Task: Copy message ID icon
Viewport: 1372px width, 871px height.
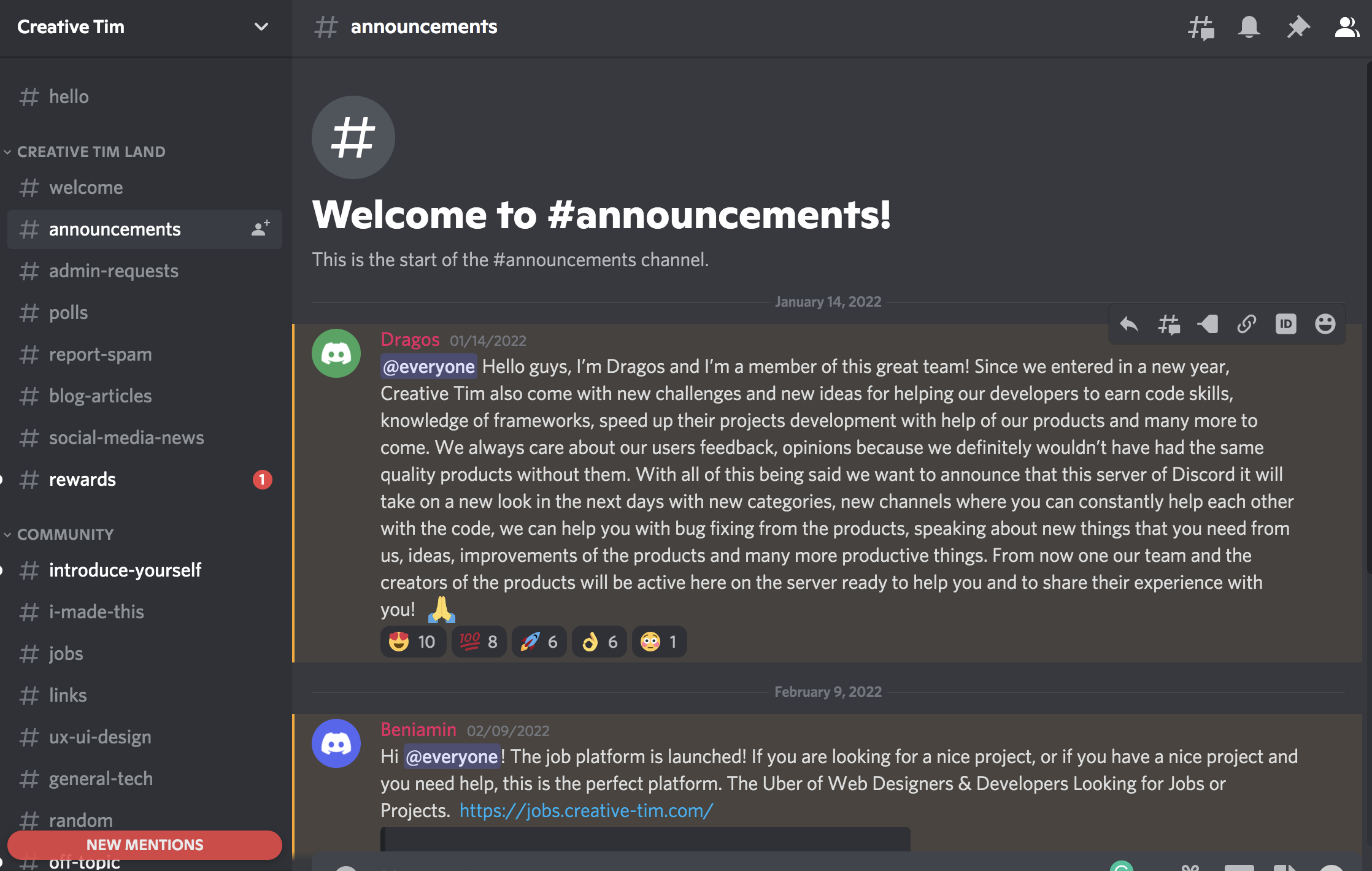Action: 1285,324
